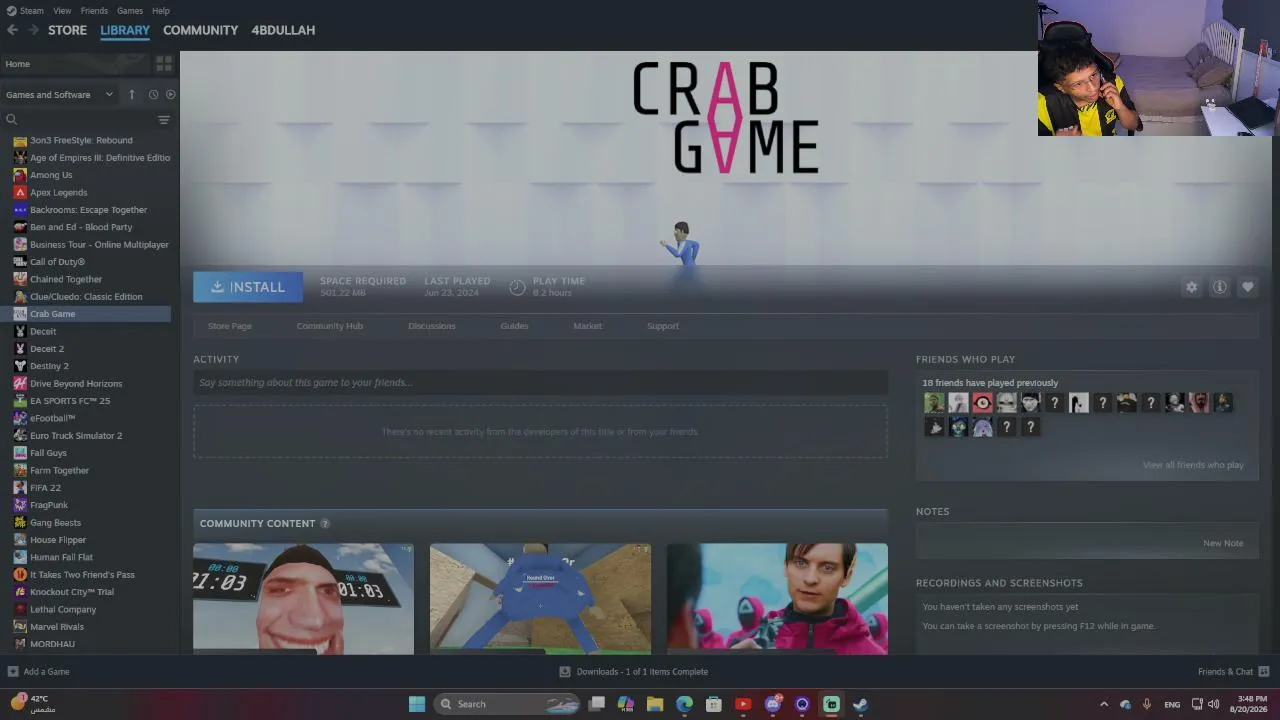This screenshot has width=1280, height=720.
Task: Click the red eye friend avatar
Action: 982,403
